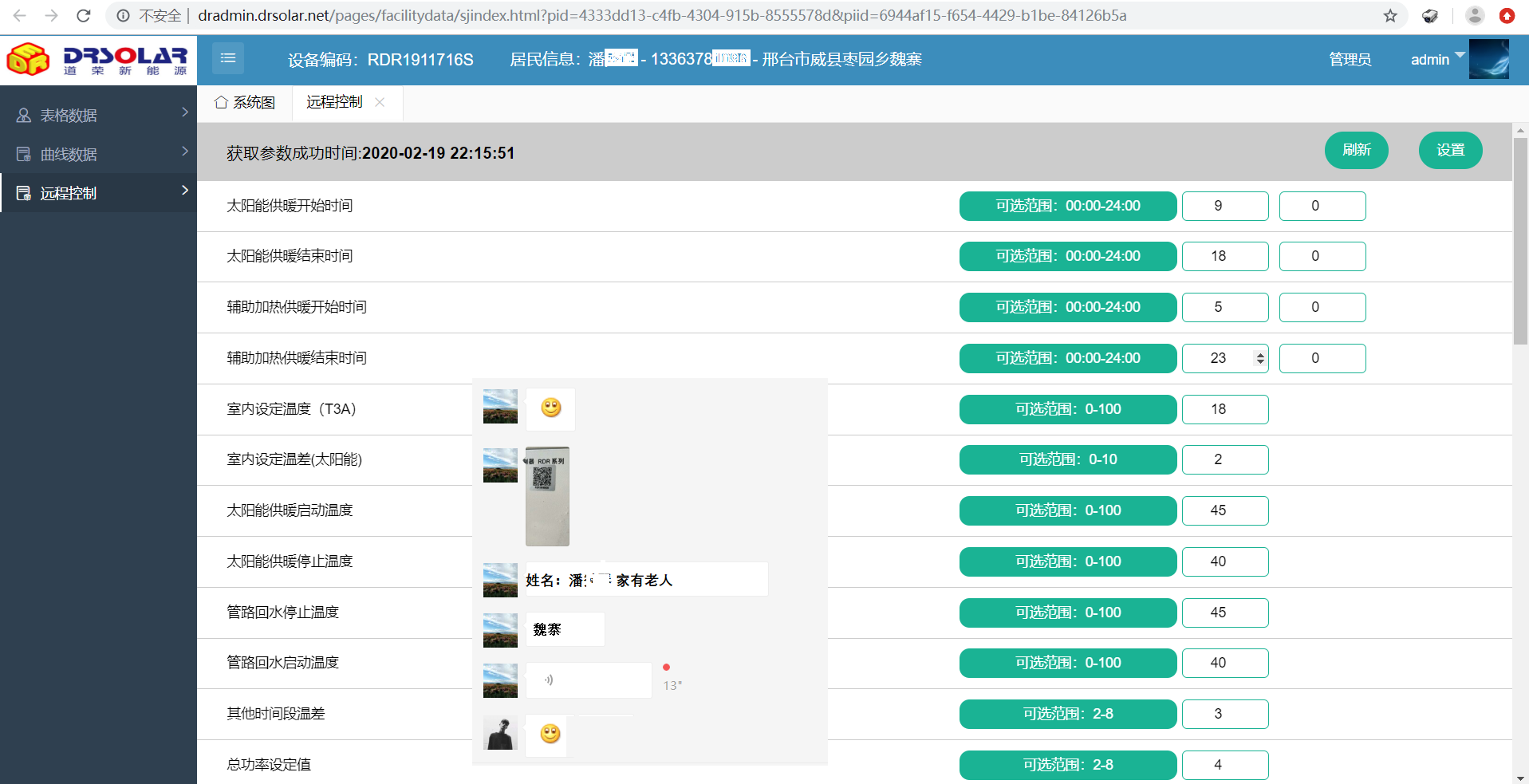Viewport: 1529px width, 784px height.
Task: Click the admin avatar picture
Action: tap(1488, 59)
